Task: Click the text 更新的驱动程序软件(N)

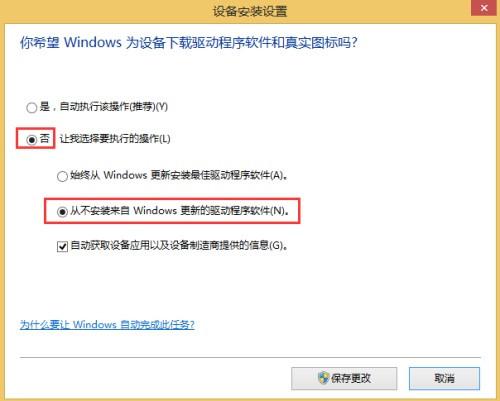Action: 234,211
